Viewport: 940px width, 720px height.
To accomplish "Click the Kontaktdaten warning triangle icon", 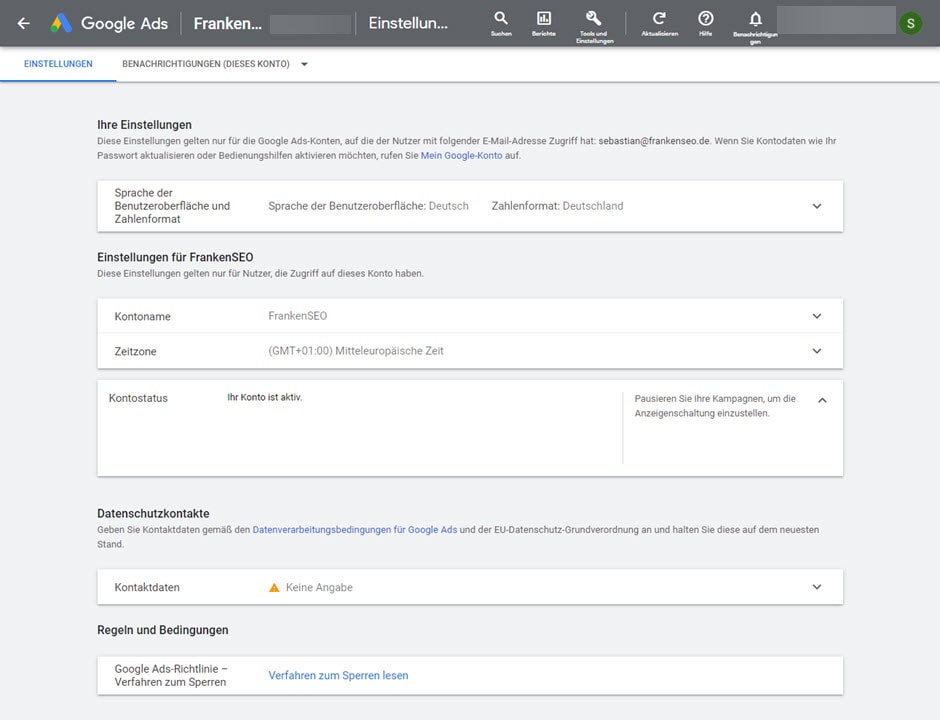I will (x=274, y=587).
